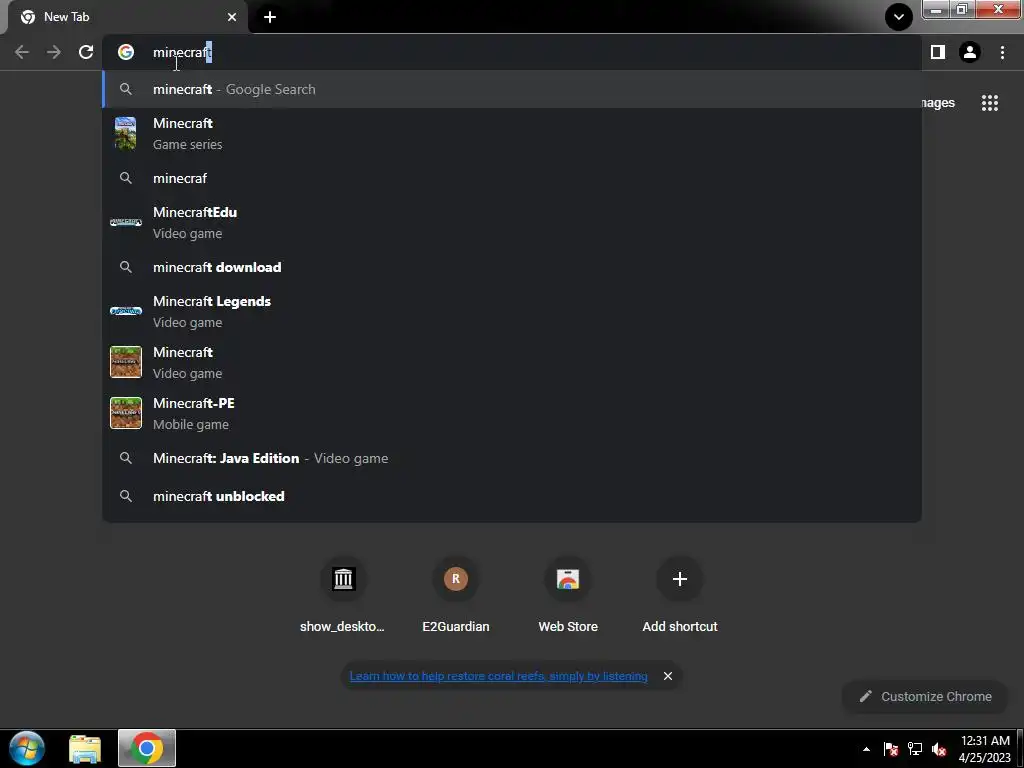The image size is (1024, 768).
Task: Choose 'minecraft unblocked' suggestion
Action: (512, 496)
